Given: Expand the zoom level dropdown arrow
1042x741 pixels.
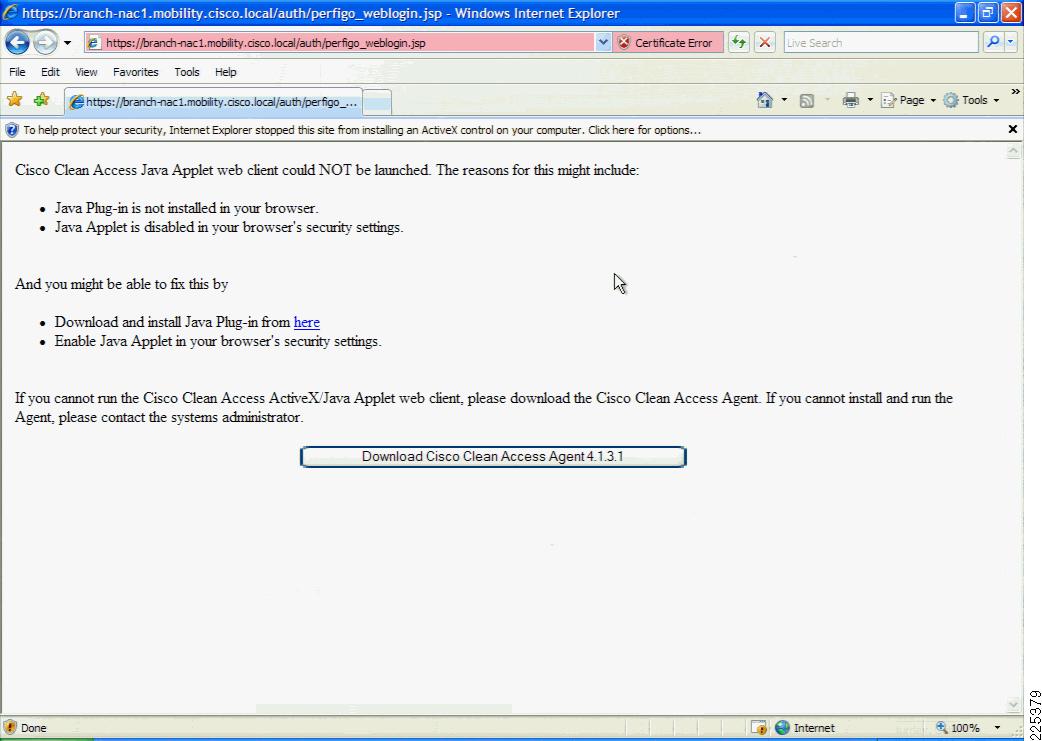Looking at the screenshot, I should pos(997,728).
